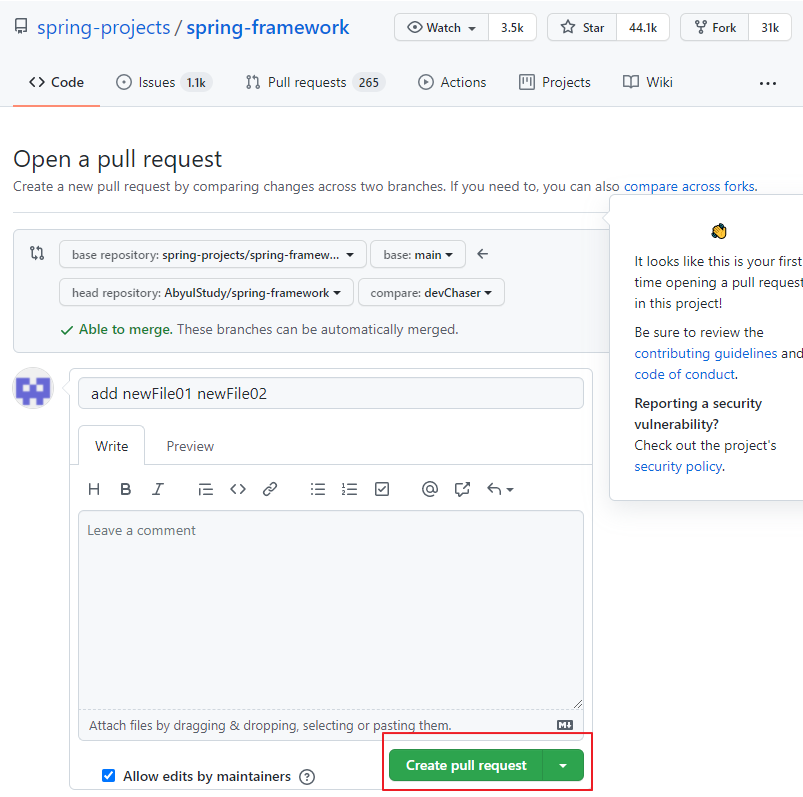Insert a quote block icon
The image size is (803, 797).
point(205,490)
